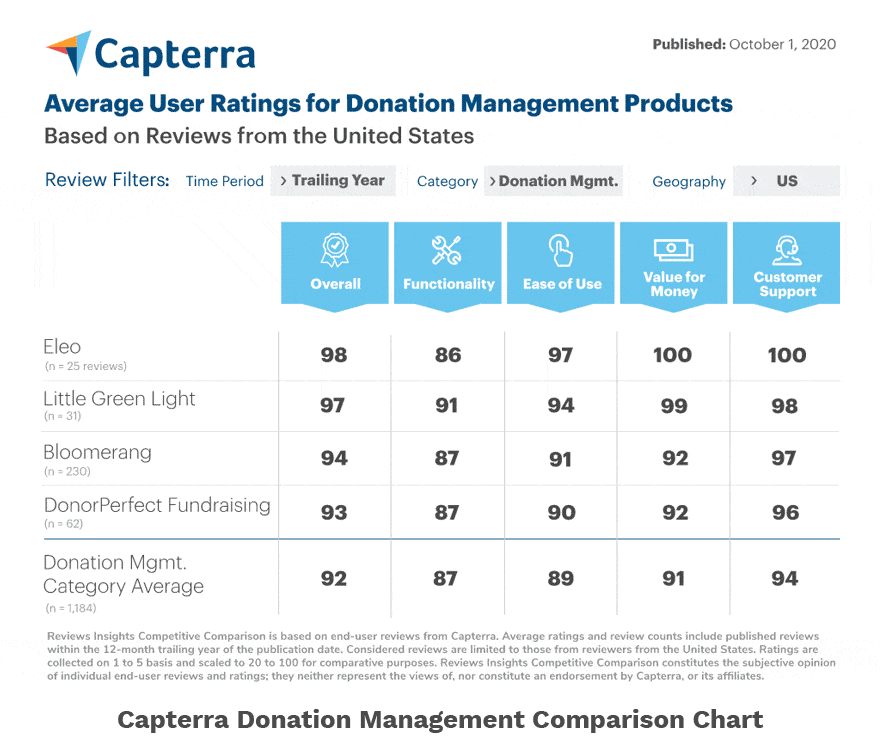Click the Capterra arrow logo
Viewport: 880px width, 749px height.
point(68,53)
